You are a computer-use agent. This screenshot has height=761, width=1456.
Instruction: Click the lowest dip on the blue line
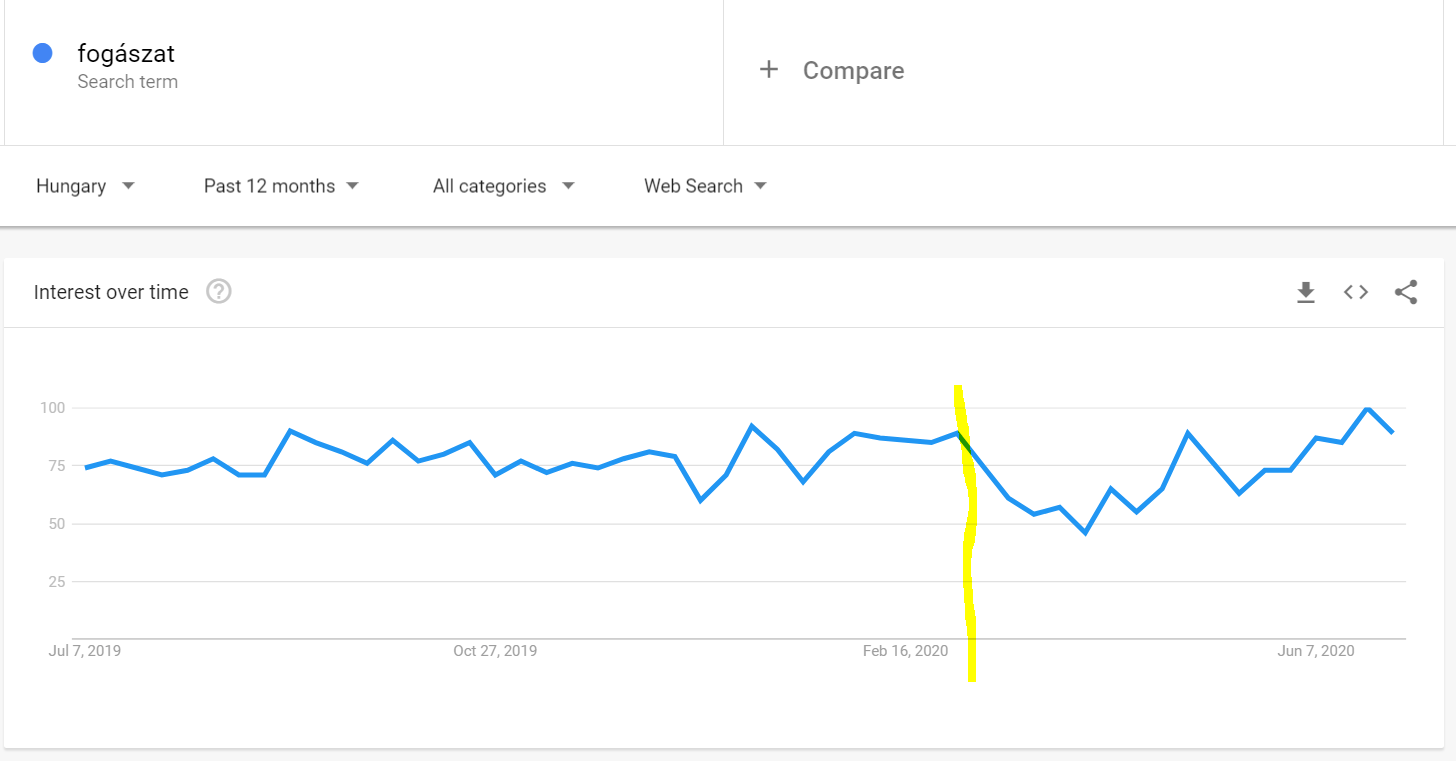tap(1085, 533)
